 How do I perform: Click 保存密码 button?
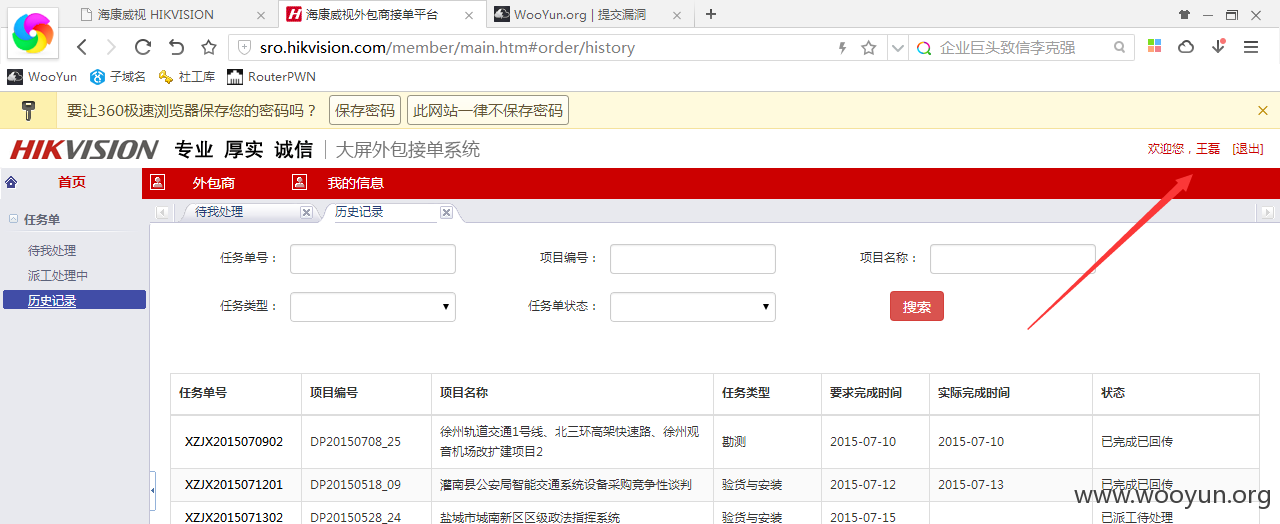364,110
